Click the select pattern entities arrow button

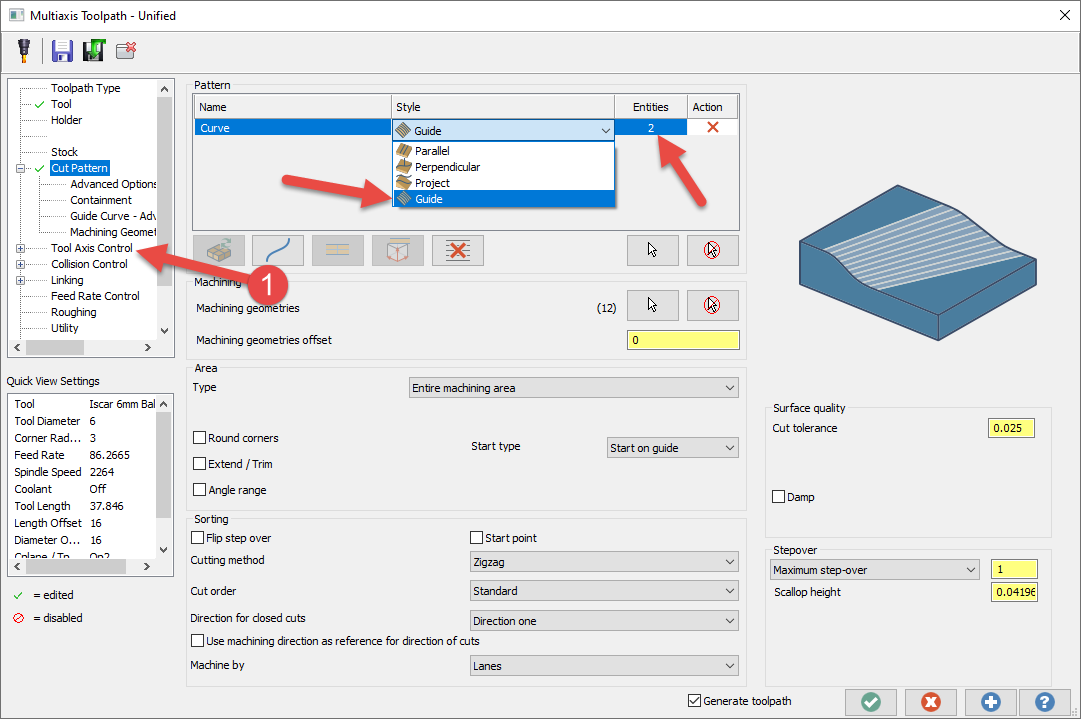tap(652, 250)
